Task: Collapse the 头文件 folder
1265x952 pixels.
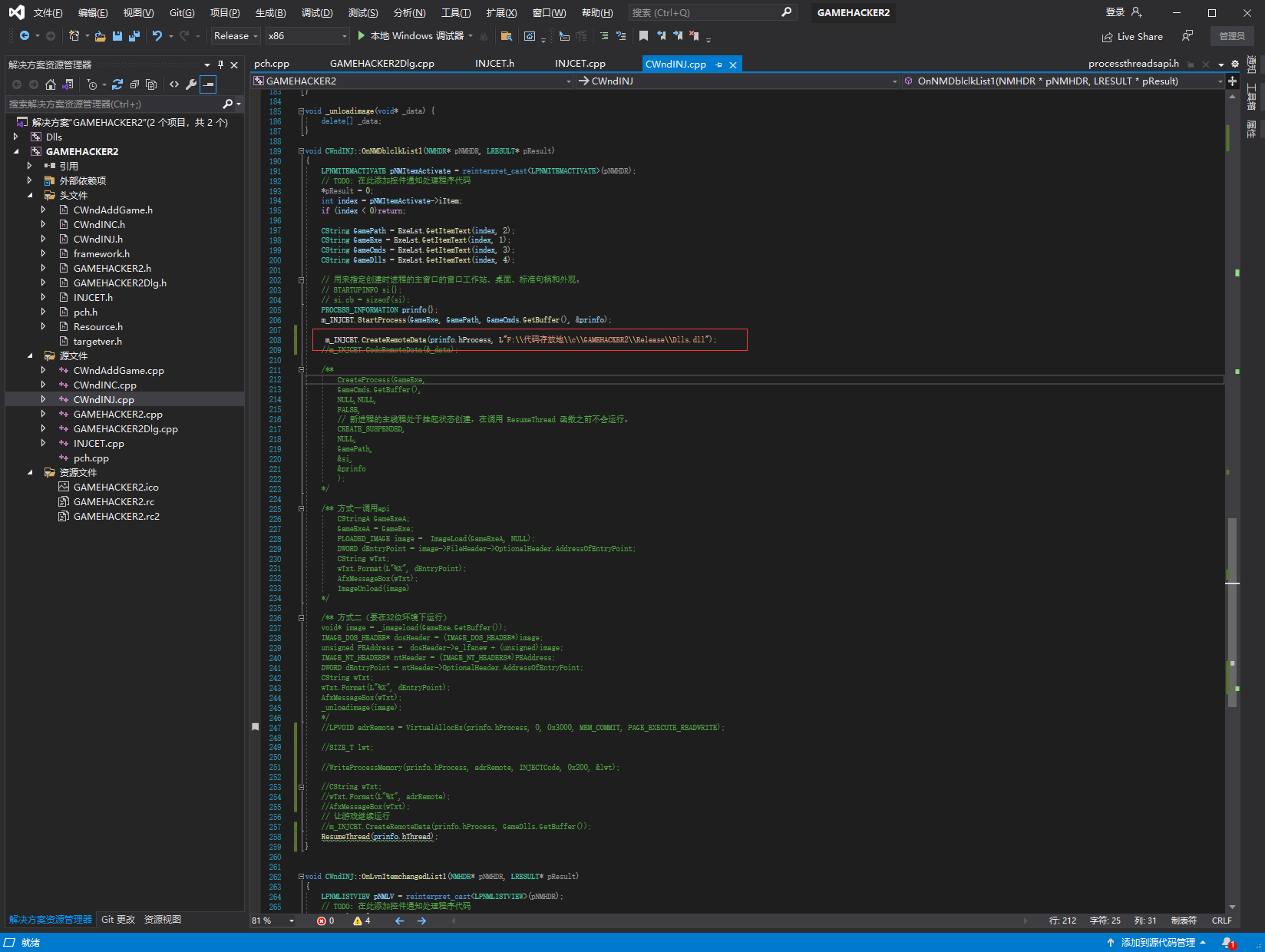Action: pyautogui.click(x=30, y=195)
